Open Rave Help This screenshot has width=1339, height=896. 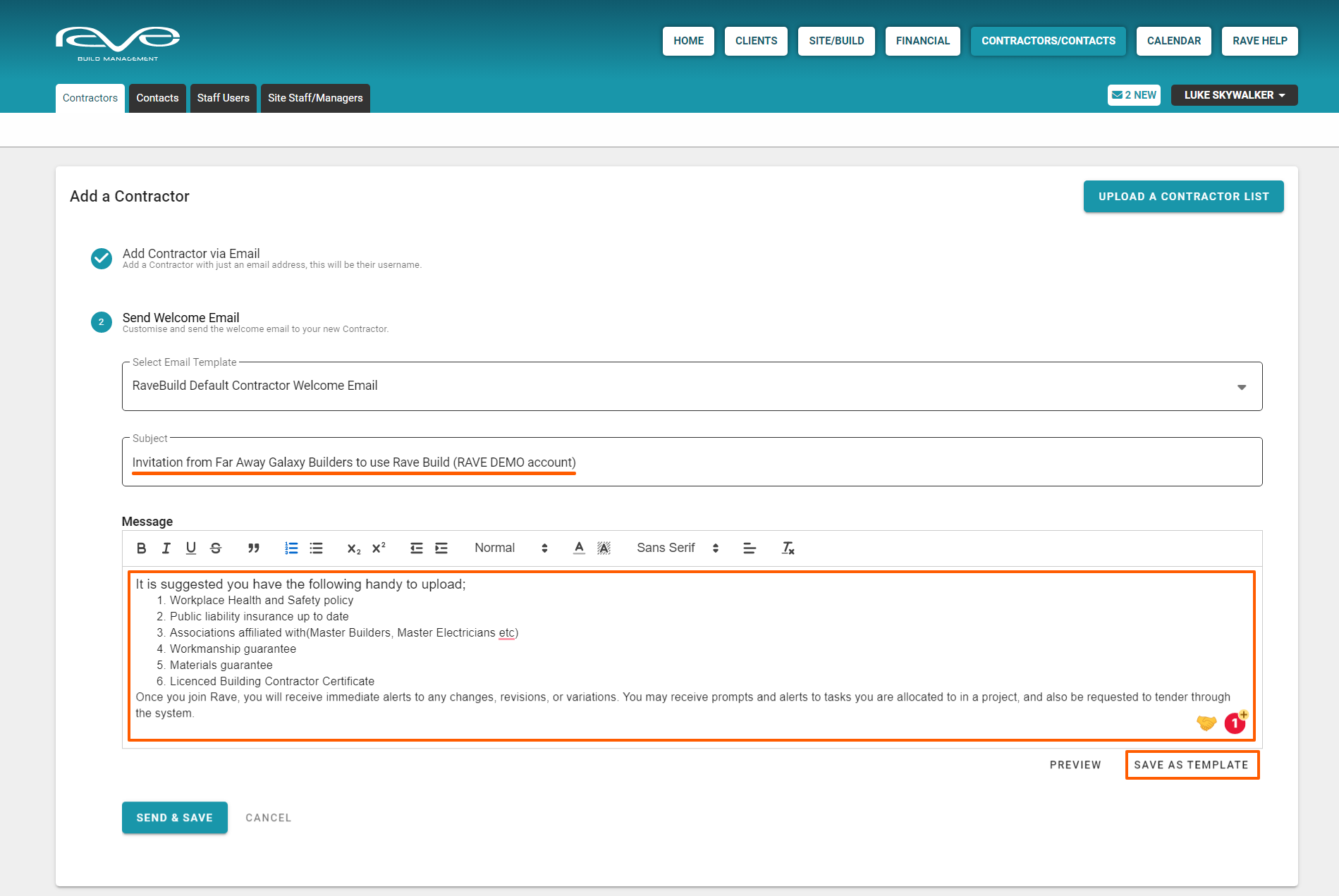pos(1260,41)
